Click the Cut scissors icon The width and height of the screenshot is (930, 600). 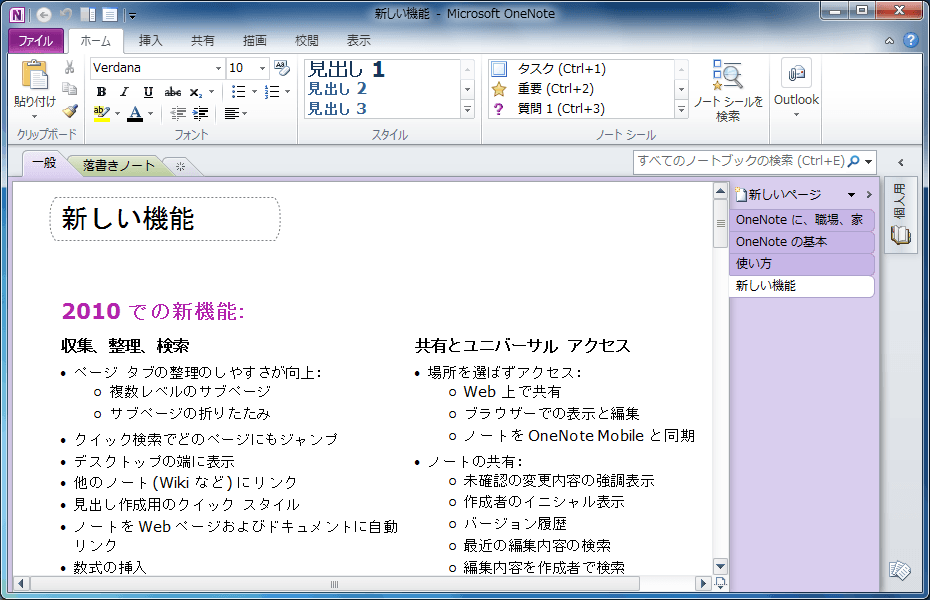click(70, 68)
